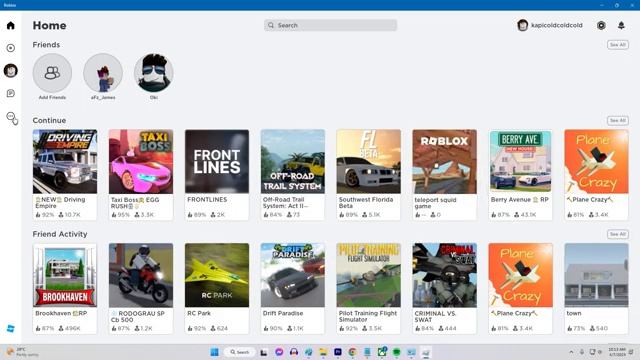Open the Chat icon in the sidebar
This screenshot has width=640, height=360.
11,93
